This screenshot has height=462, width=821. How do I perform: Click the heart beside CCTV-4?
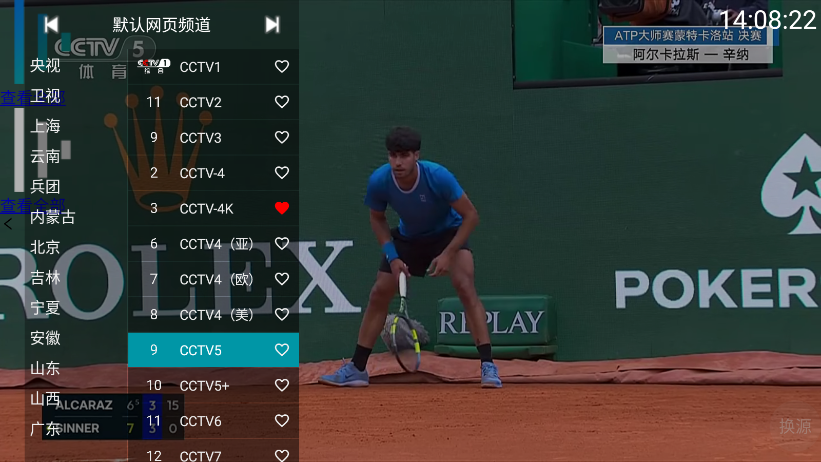click(282, 172)
